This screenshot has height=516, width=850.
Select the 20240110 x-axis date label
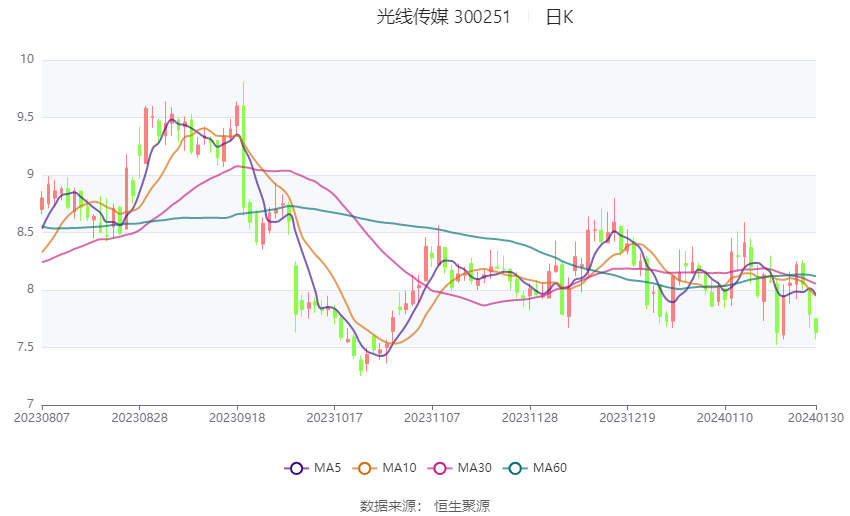[x=725, y=418]
